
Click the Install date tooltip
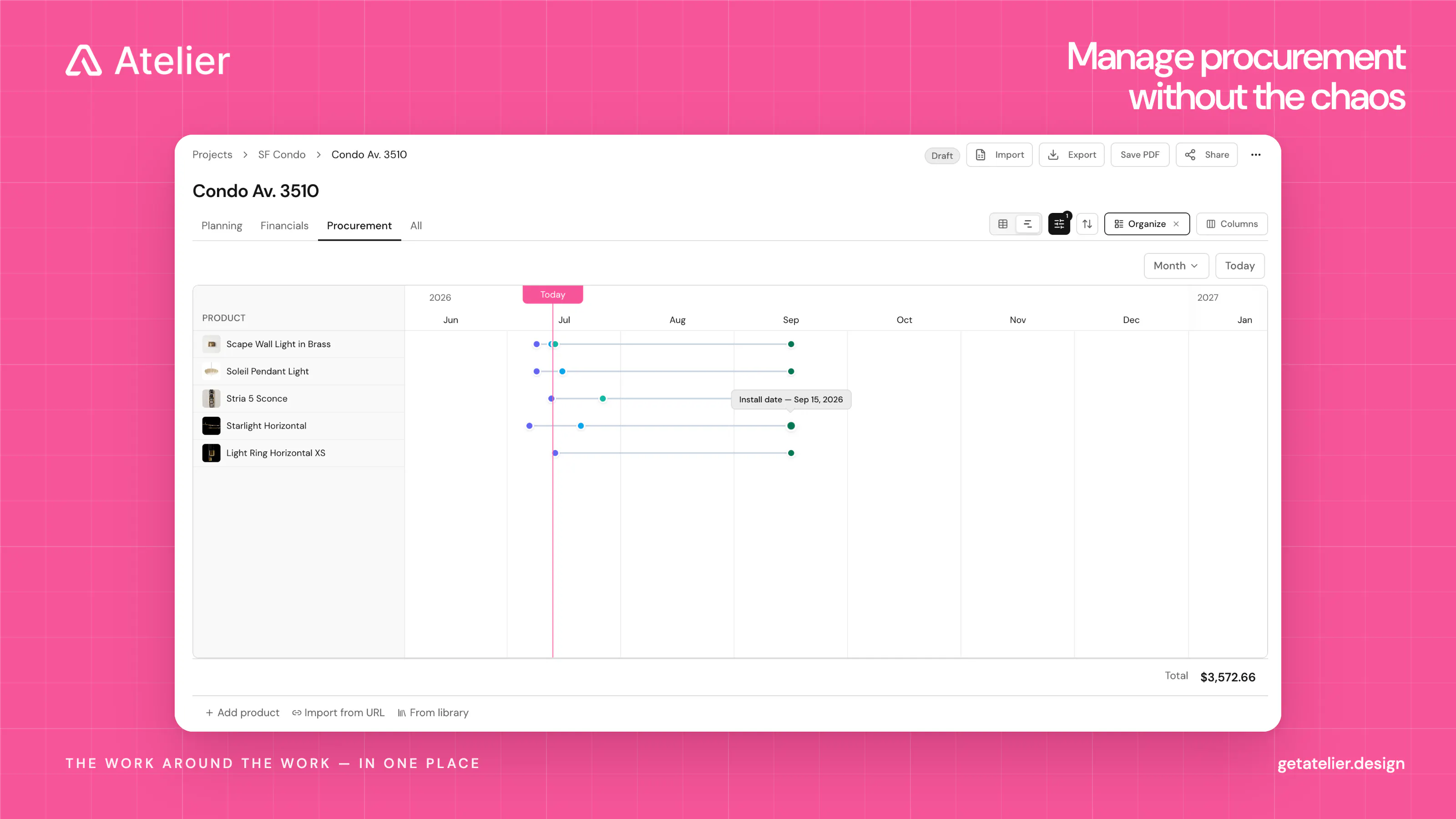pos(791,399)
